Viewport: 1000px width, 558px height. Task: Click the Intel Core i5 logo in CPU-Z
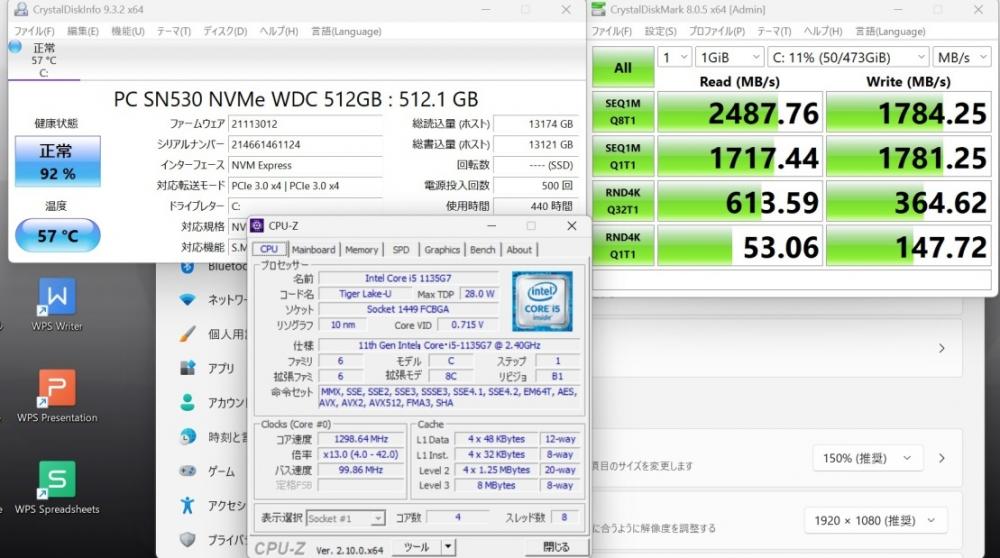[542, 301]
